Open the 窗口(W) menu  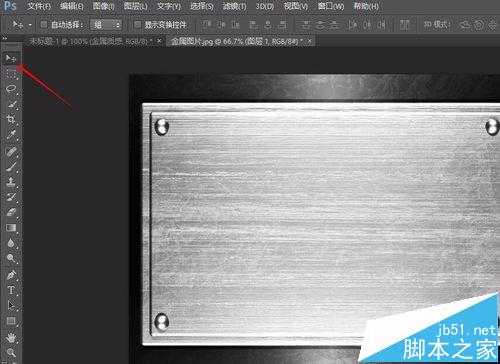click(330, 6)
